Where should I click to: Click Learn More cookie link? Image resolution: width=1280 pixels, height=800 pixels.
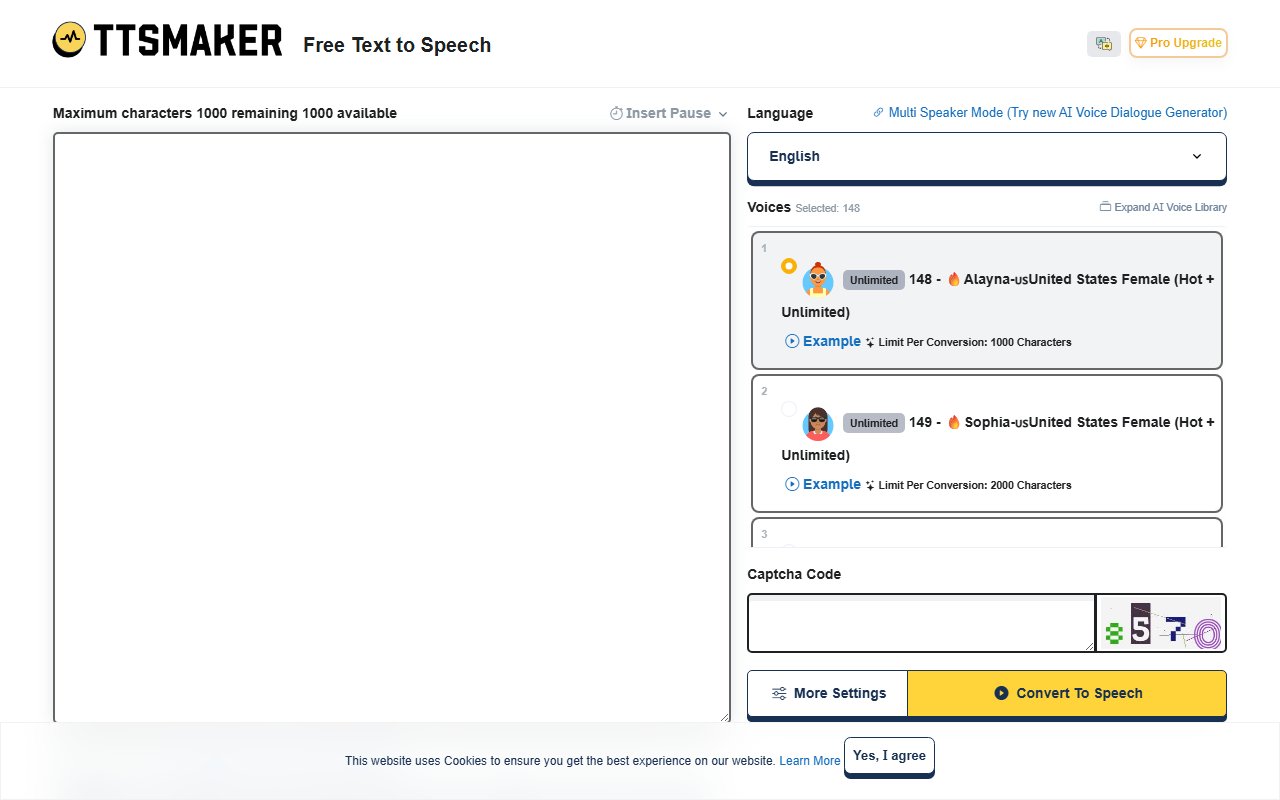pyautogui.click(x=810, y=761)
